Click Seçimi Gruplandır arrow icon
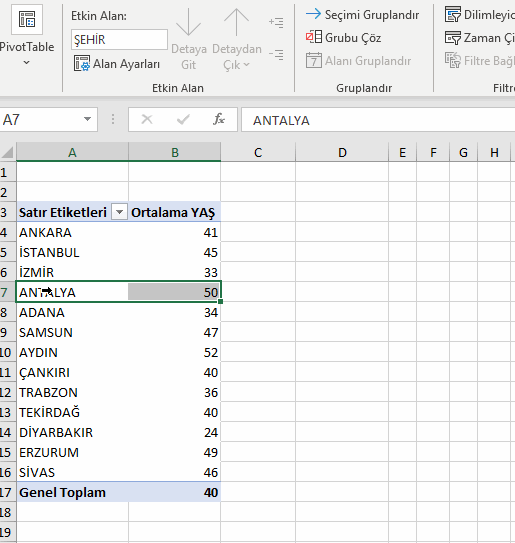The width and height of the screenshot is (515, 543). 314,14
